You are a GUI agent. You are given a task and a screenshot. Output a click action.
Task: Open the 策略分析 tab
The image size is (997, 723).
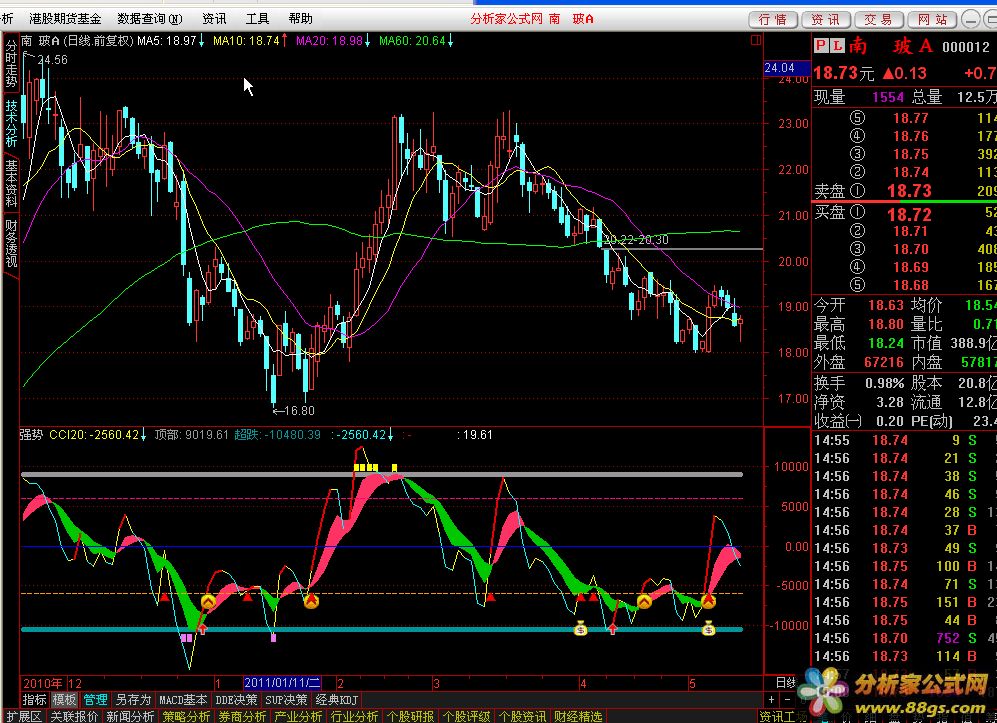click(x=186, y=716)
